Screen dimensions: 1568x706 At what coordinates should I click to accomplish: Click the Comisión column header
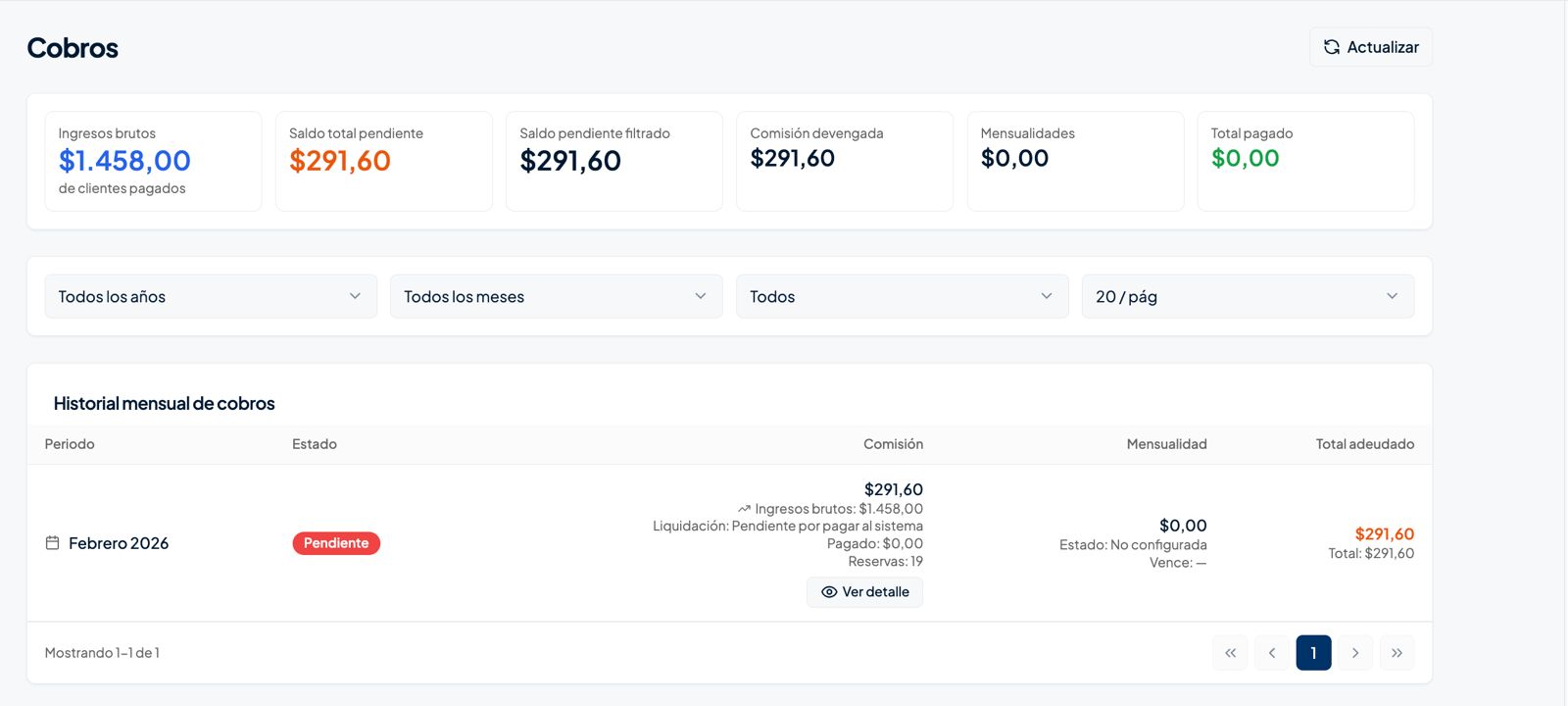pos(893,444)
